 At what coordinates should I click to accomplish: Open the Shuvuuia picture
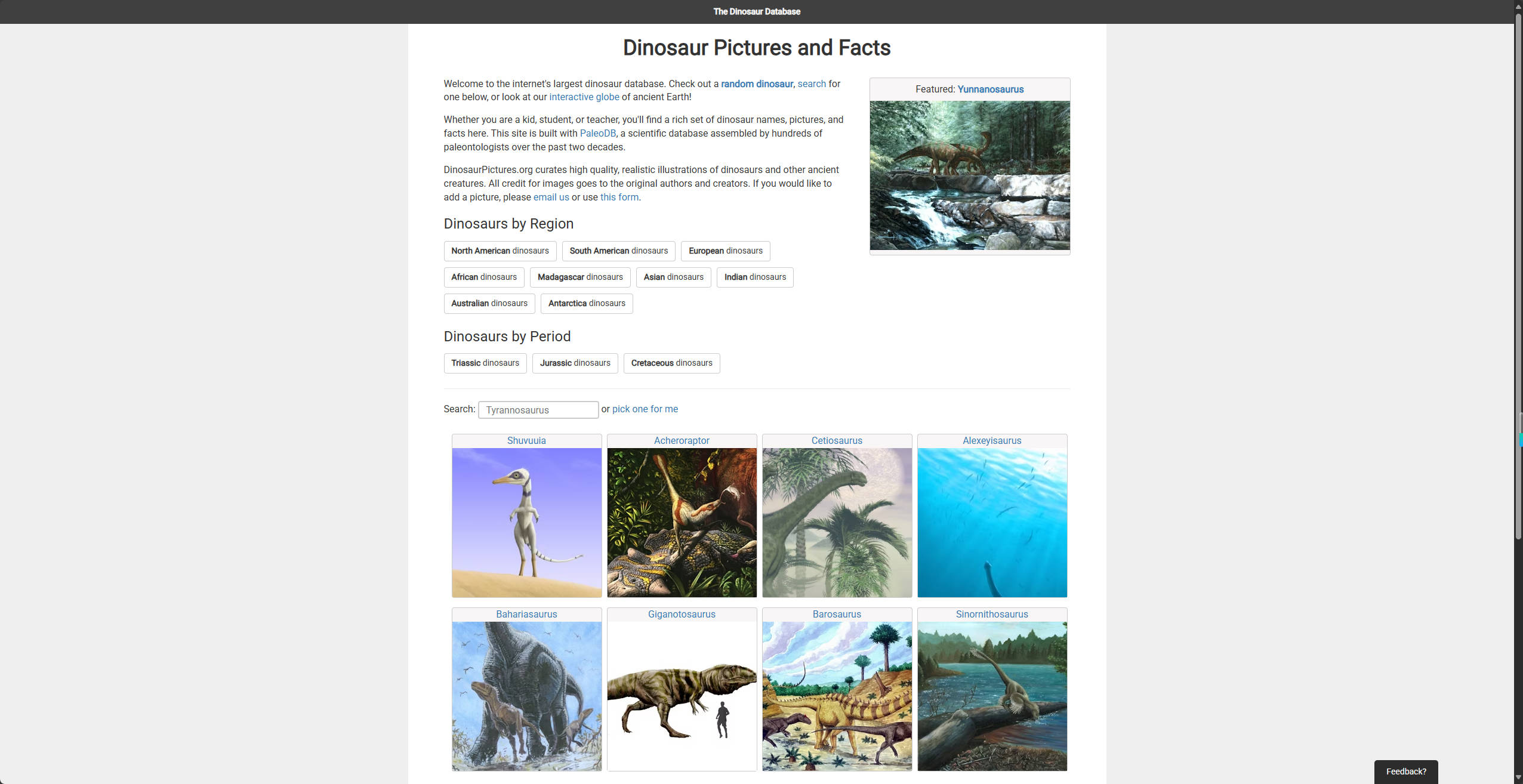click(x=526, y=522)
